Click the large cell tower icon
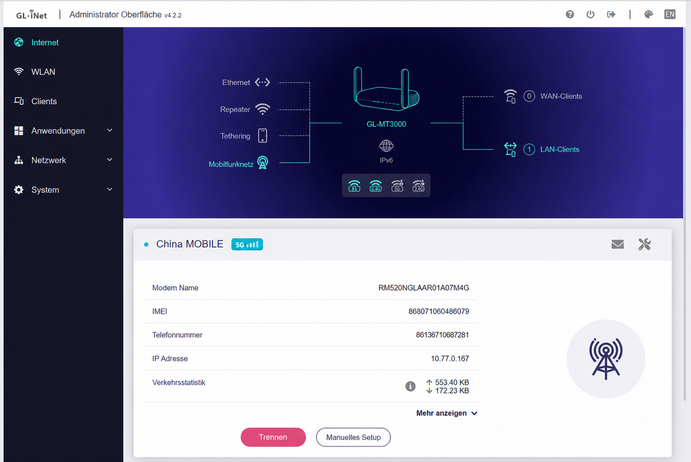Image resolution: width=691 pixels, height=462 pixels. click(x=606, y=358)
